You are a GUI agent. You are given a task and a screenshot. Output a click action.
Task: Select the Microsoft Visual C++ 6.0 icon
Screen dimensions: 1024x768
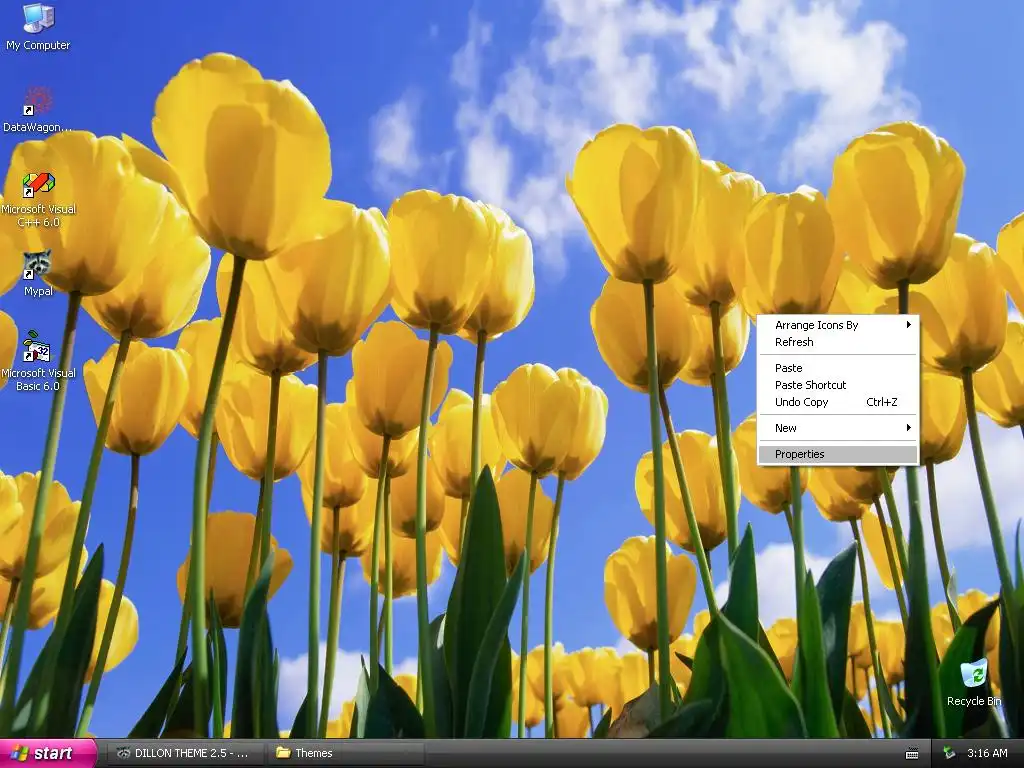[38, 199]
